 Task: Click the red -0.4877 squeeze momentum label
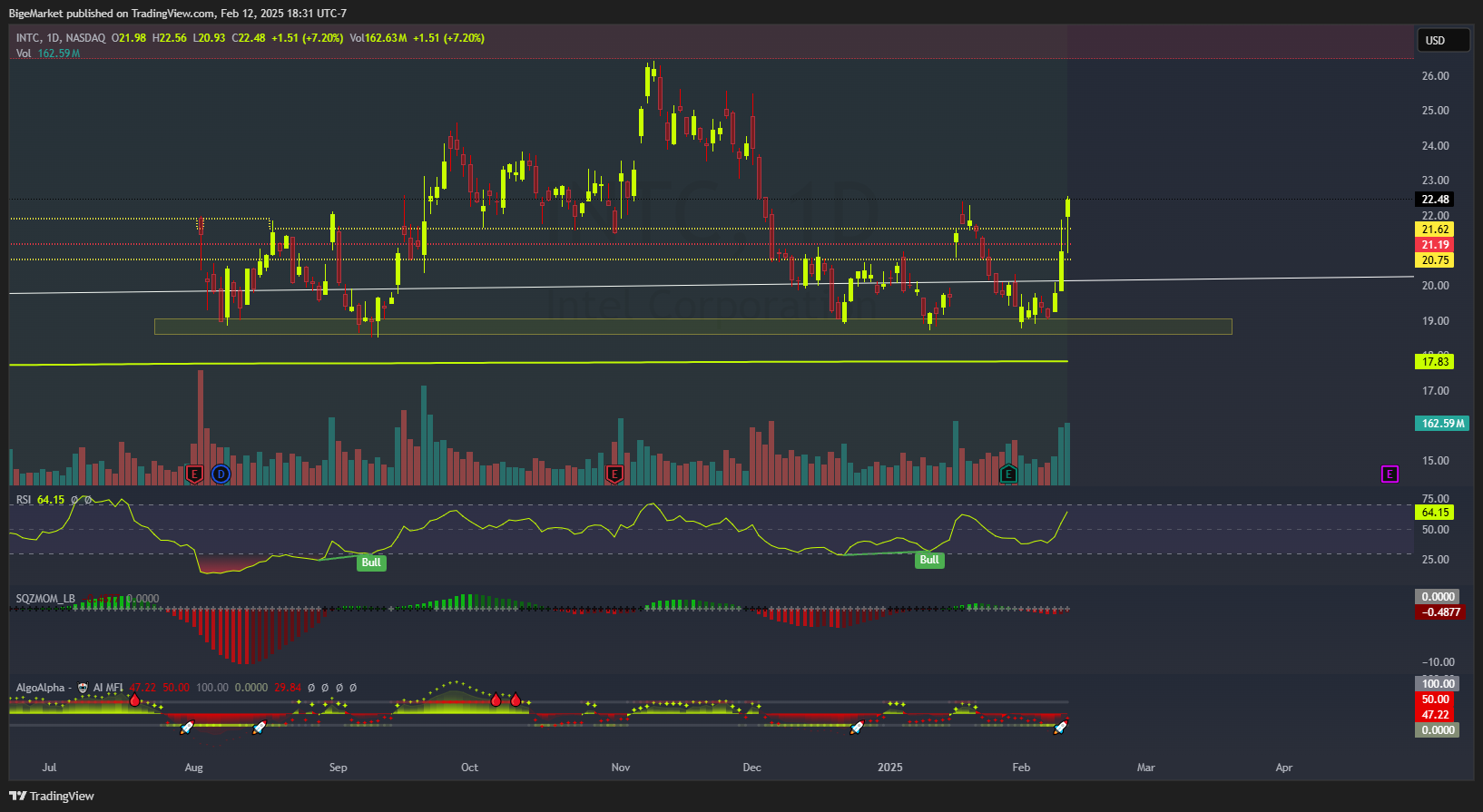point(1440,612)
